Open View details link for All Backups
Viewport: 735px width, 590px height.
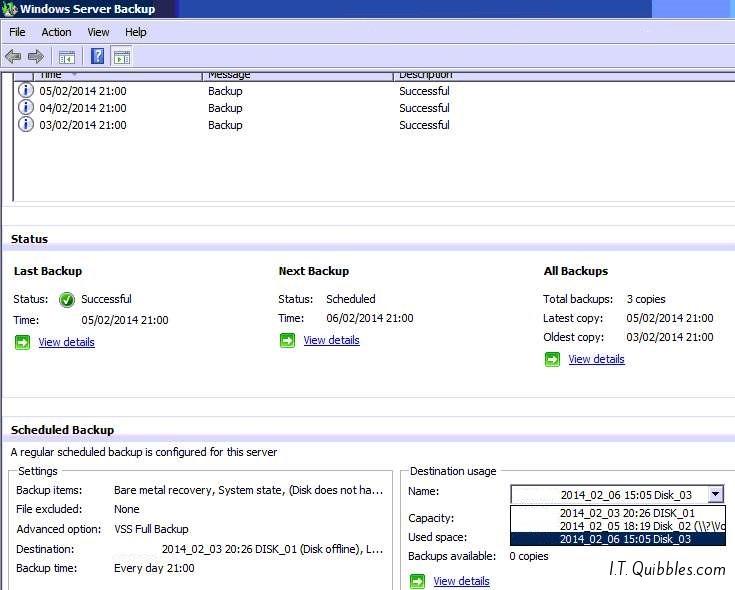pyautogui.click(x=596, y=359)
